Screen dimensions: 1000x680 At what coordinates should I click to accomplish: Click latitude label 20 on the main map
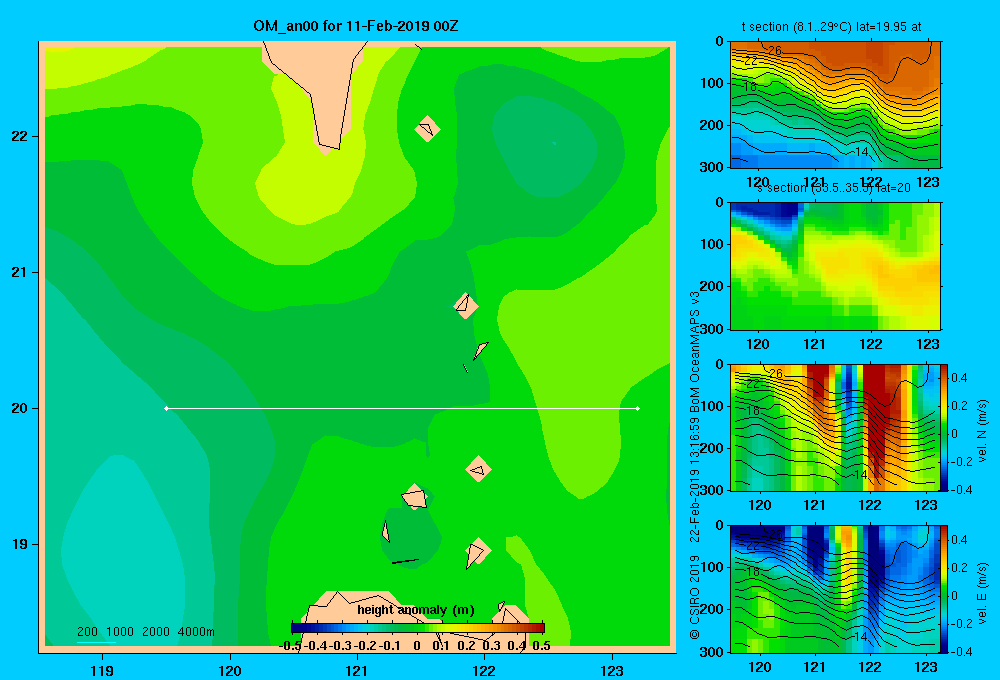[20, 408]
